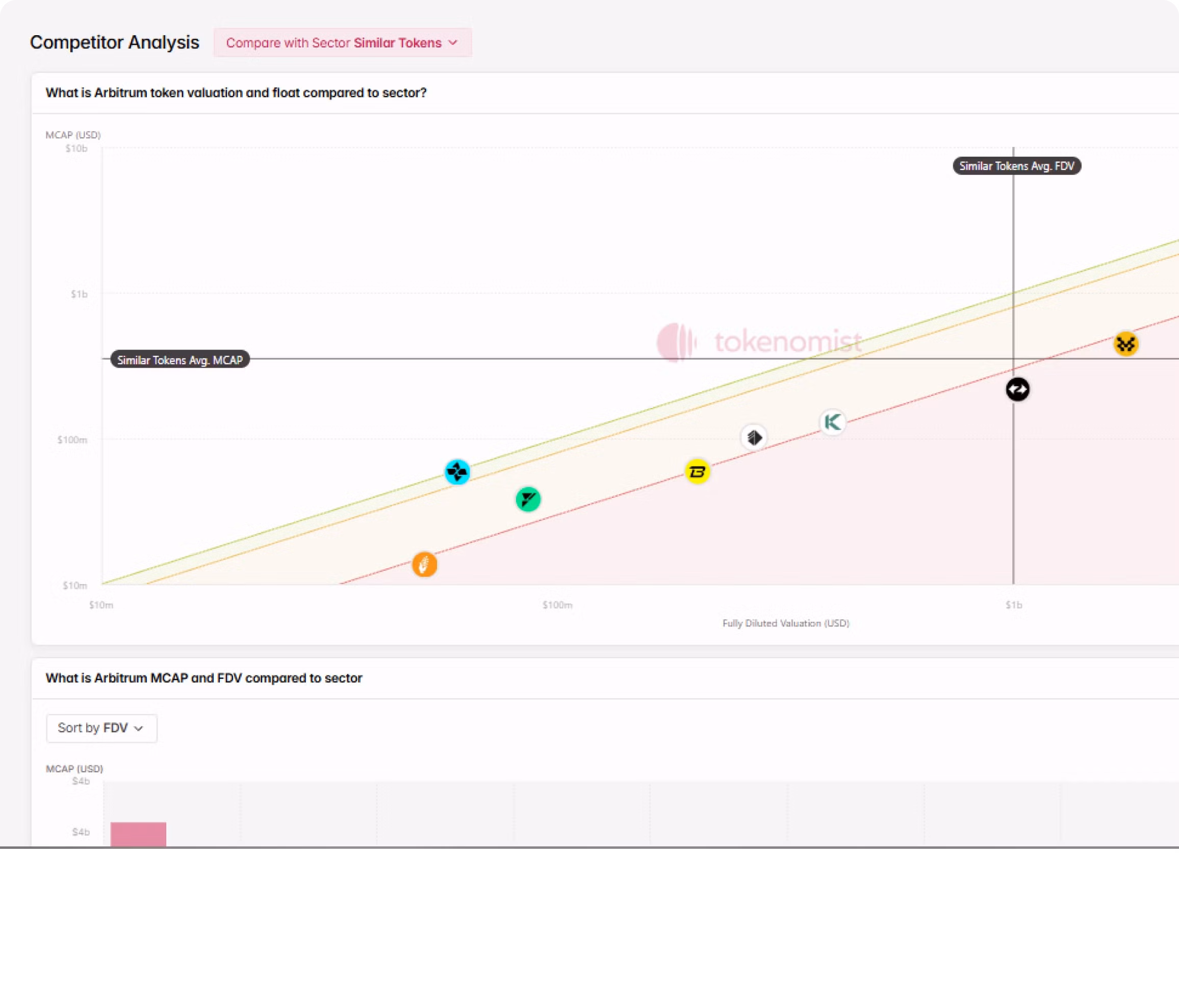Expand the Sort by FDV dropdown
The image size is (1179, 1008).
[x=101, y=728]
